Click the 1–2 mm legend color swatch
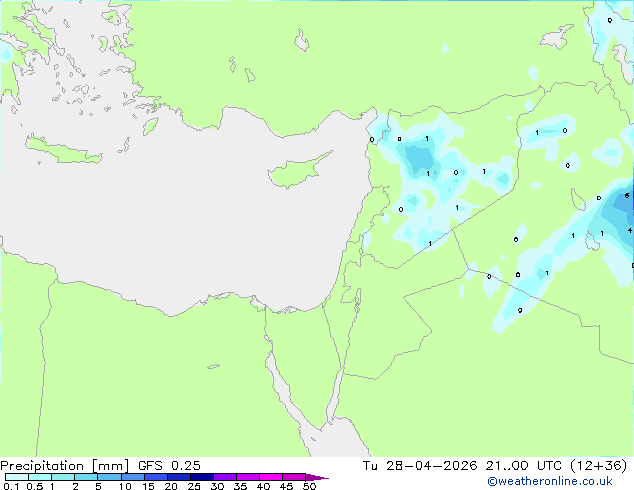The height and width of the screenshot is (490, 634). coord(63,477)
